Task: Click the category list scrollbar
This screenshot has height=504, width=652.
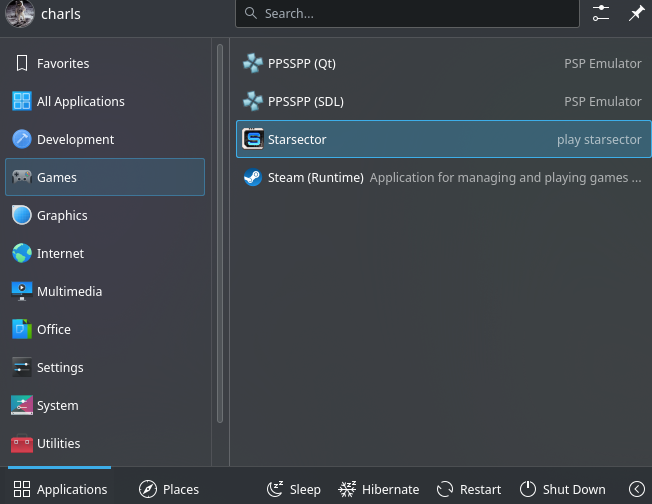Action: [220, 233]
